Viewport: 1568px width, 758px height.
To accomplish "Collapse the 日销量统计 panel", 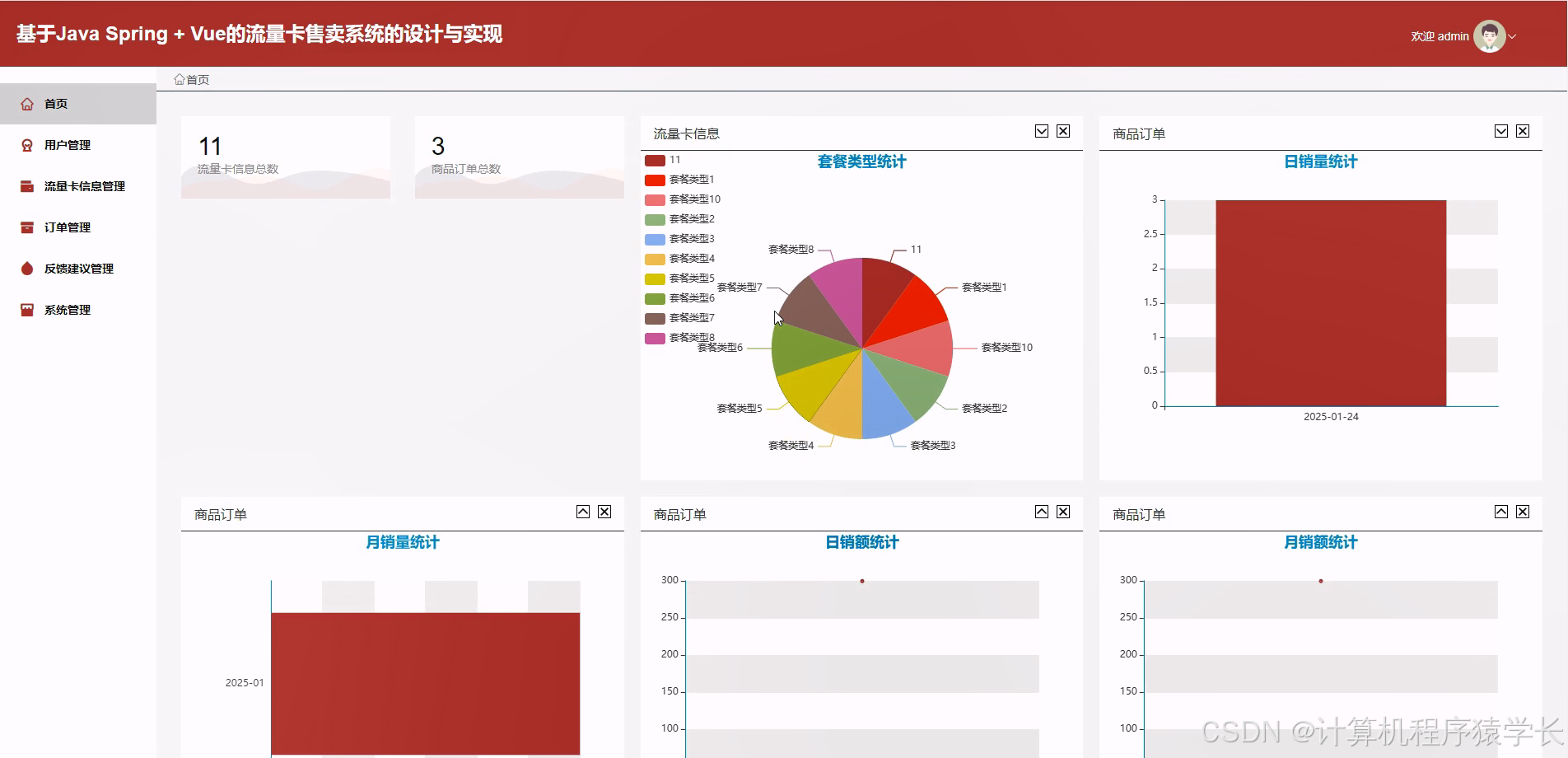I will [1501, 131].
